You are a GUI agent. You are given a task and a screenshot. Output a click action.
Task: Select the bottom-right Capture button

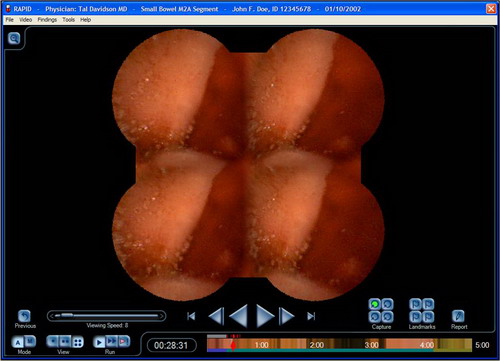(x=387, y=316)
